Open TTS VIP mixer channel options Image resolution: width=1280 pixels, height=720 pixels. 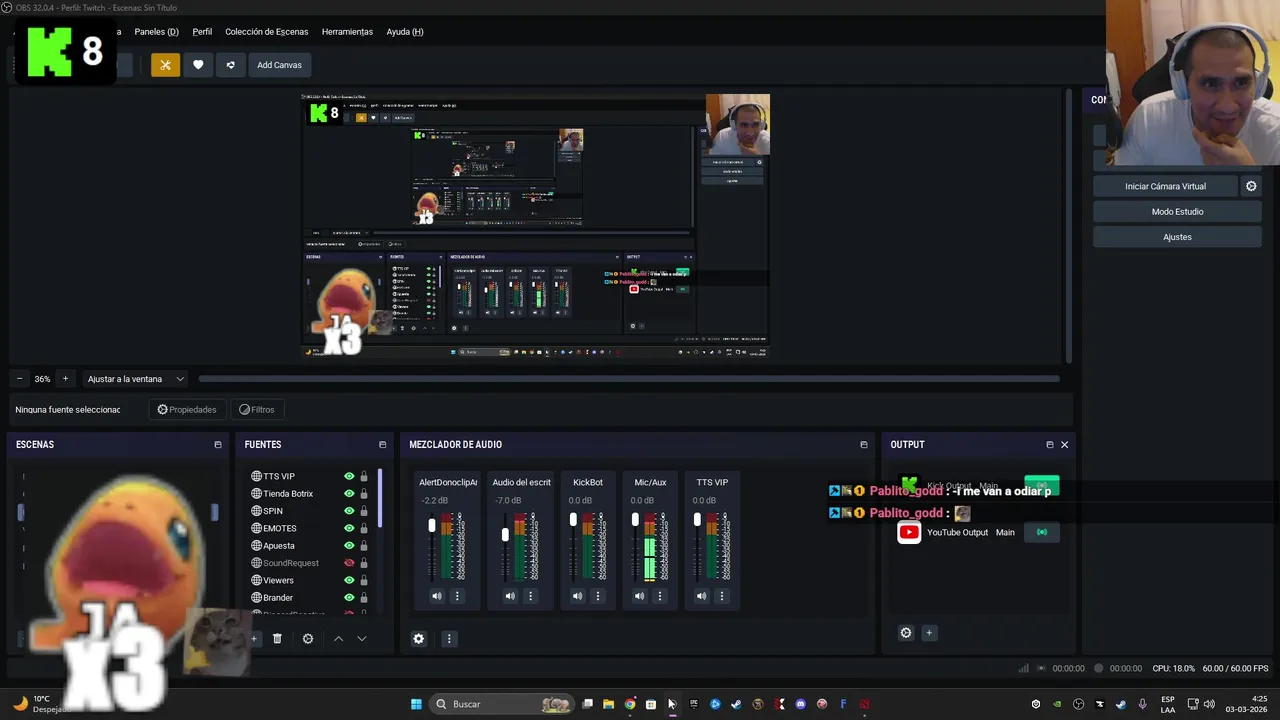click(721, 596)
